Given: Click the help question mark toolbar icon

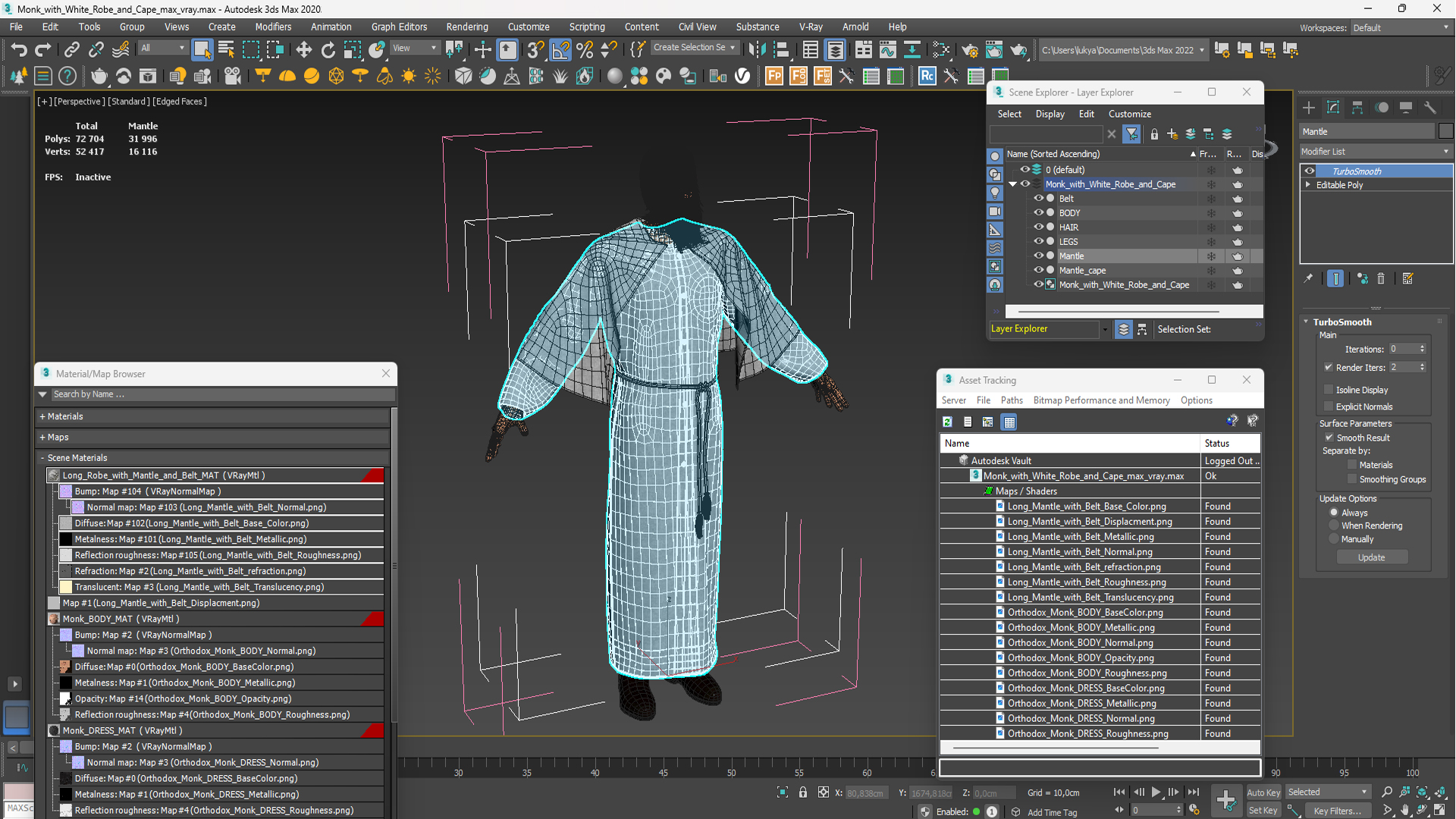Looking at the screenshot, I should [67, 76].
